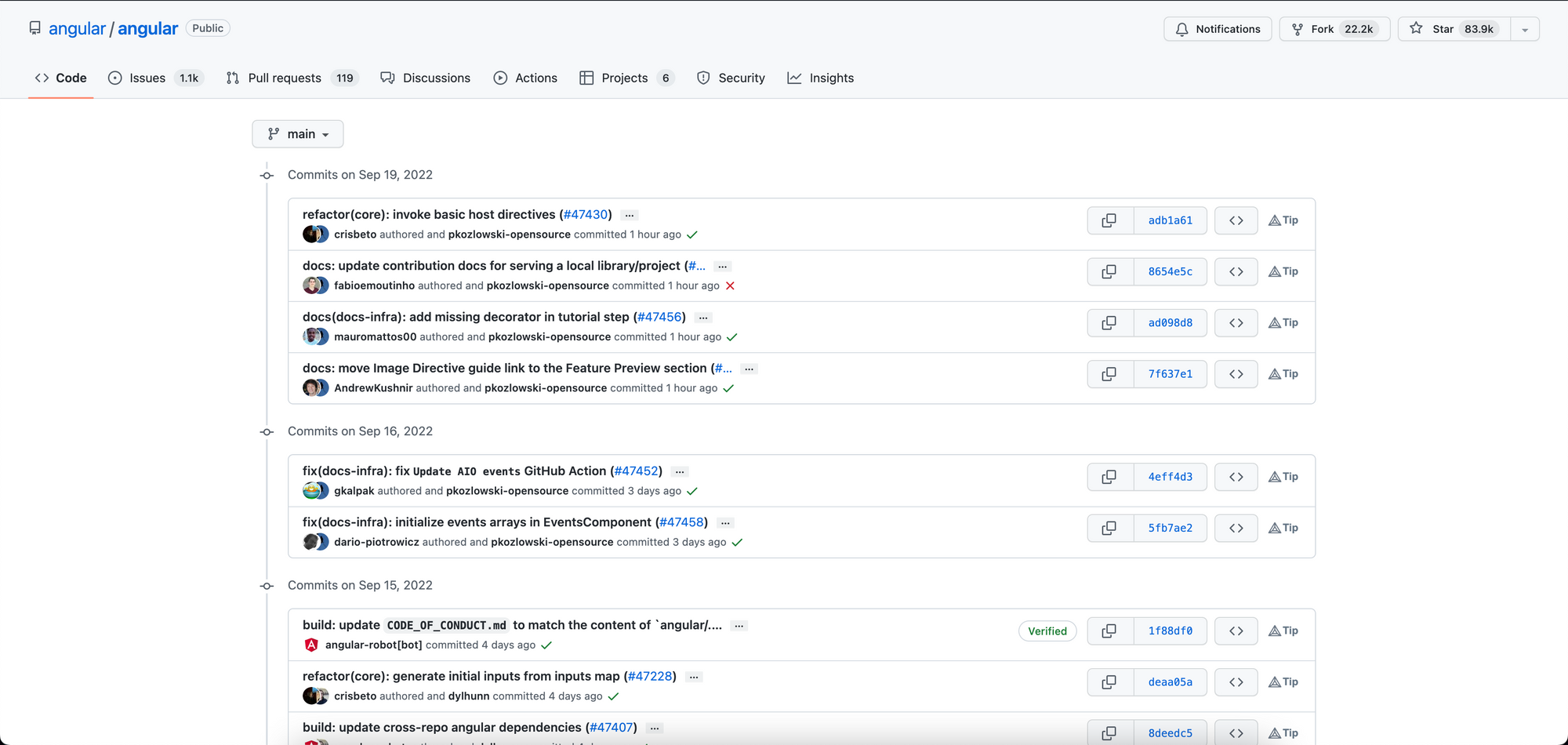Browse repository at commit 7f637e1
Image resolution: width=1568 pixels, height=745 pixels.
click(1236, 374)
